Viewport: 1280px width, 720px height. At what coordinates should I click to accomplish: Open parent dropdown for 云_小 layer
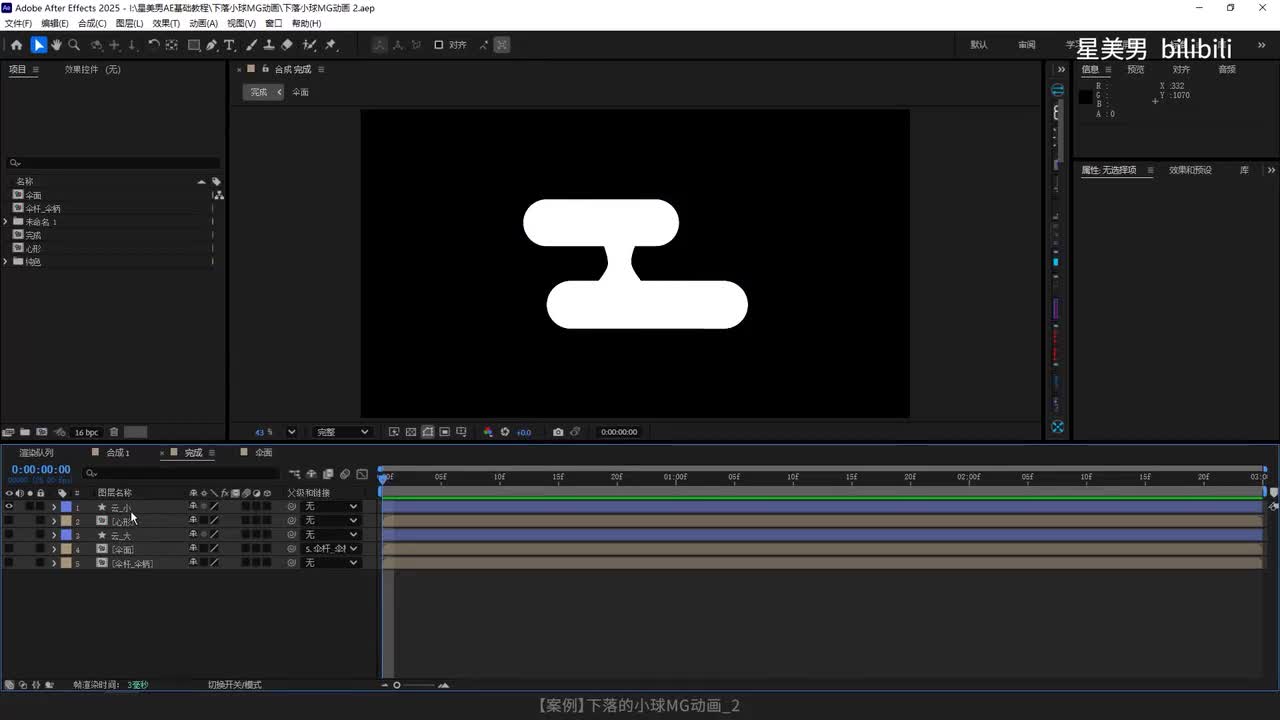[331, 507]
